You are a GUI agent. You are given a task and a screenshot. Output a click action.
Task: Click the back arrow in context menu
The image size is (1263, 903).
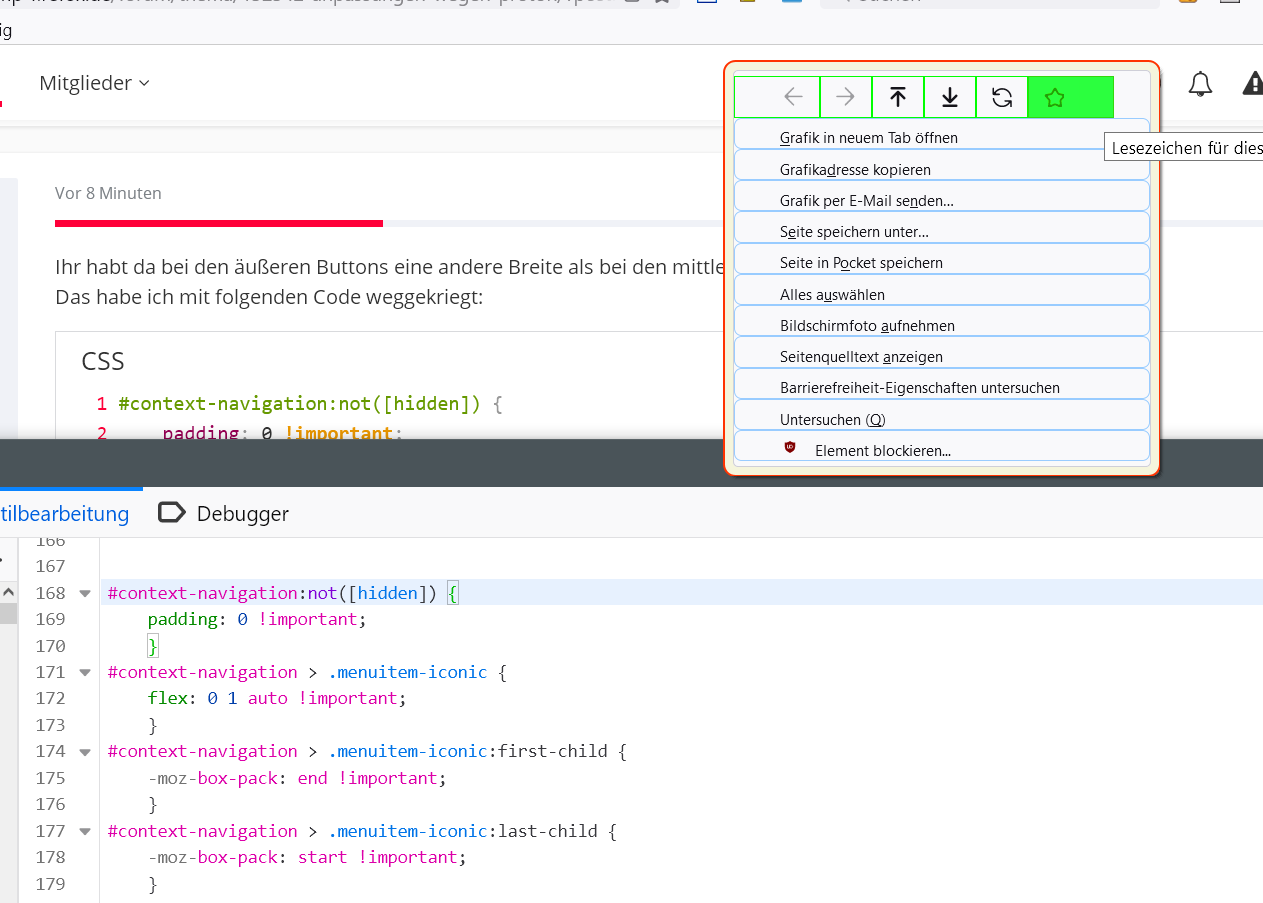click(793, 97)
